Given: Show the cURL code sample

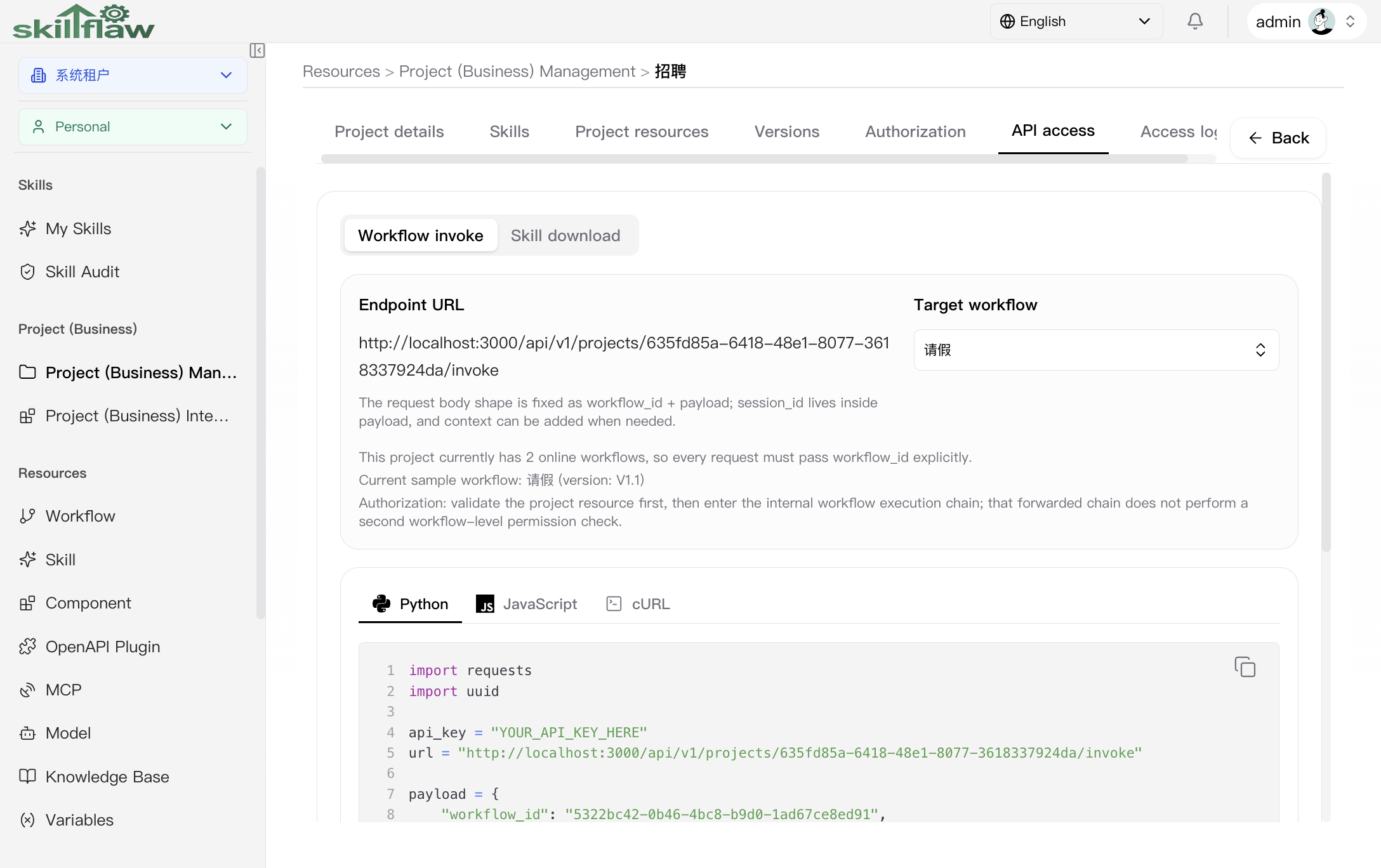Looking at the screenshot, I should [638, 603].
